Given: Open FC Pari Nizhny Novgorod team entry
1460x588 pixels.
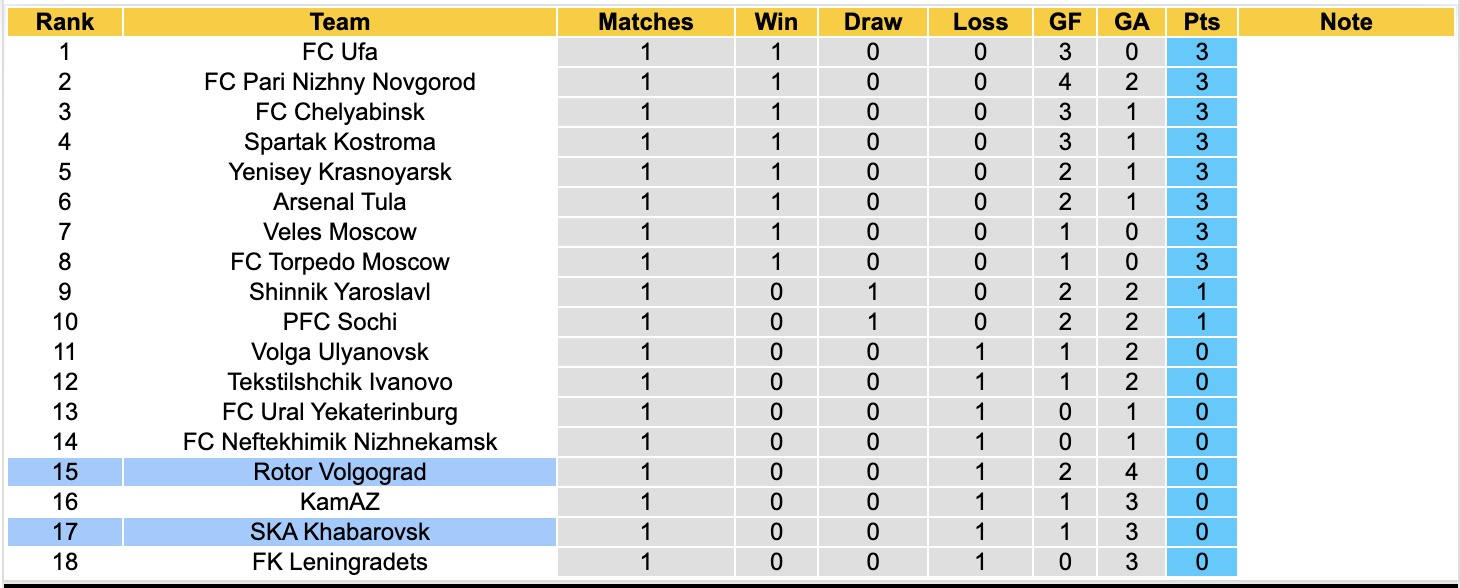Looking at the screenshot, I should click(340, 82).
